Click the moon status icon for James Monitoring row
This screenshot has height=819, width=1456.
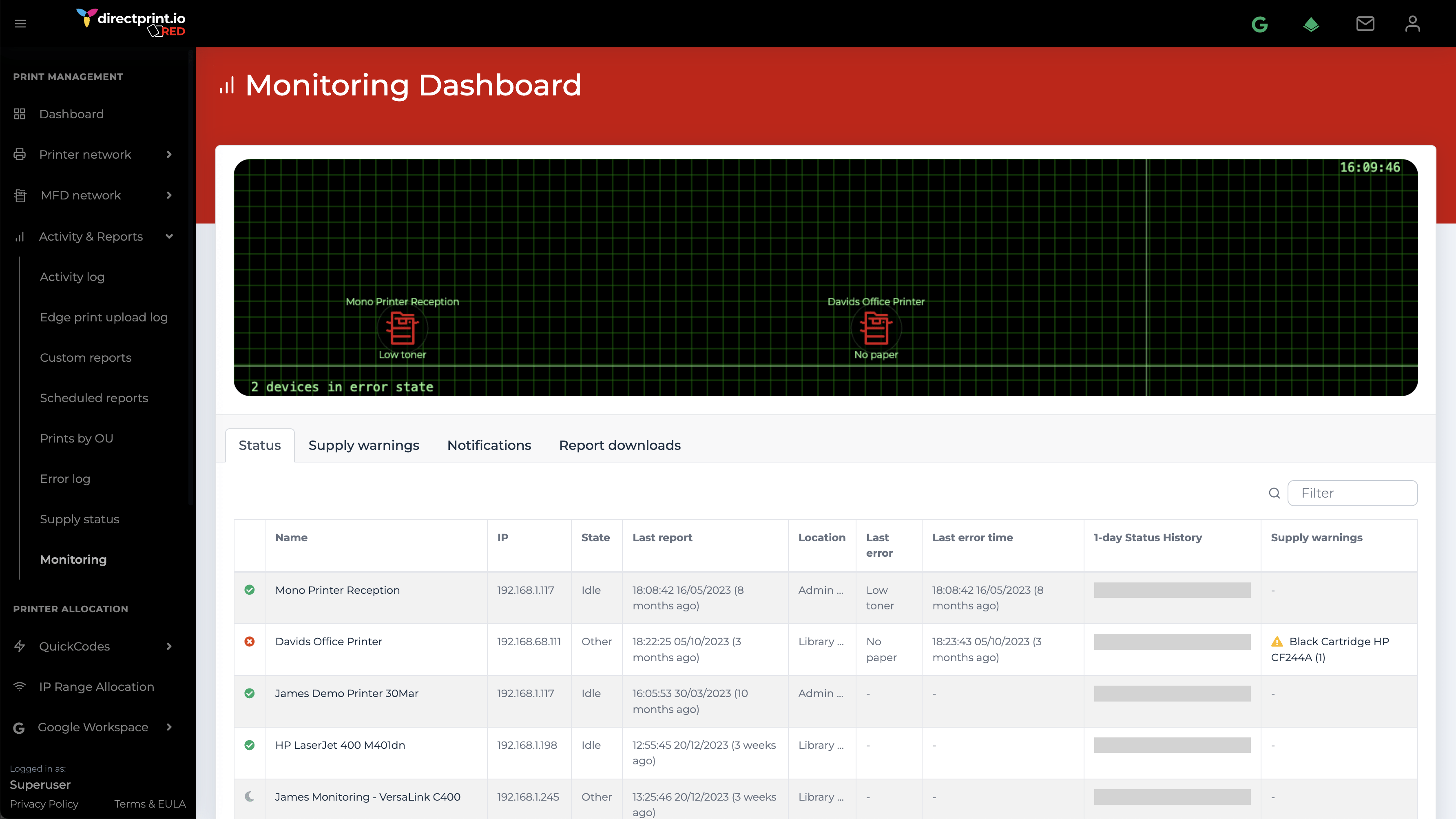[249, 797]
